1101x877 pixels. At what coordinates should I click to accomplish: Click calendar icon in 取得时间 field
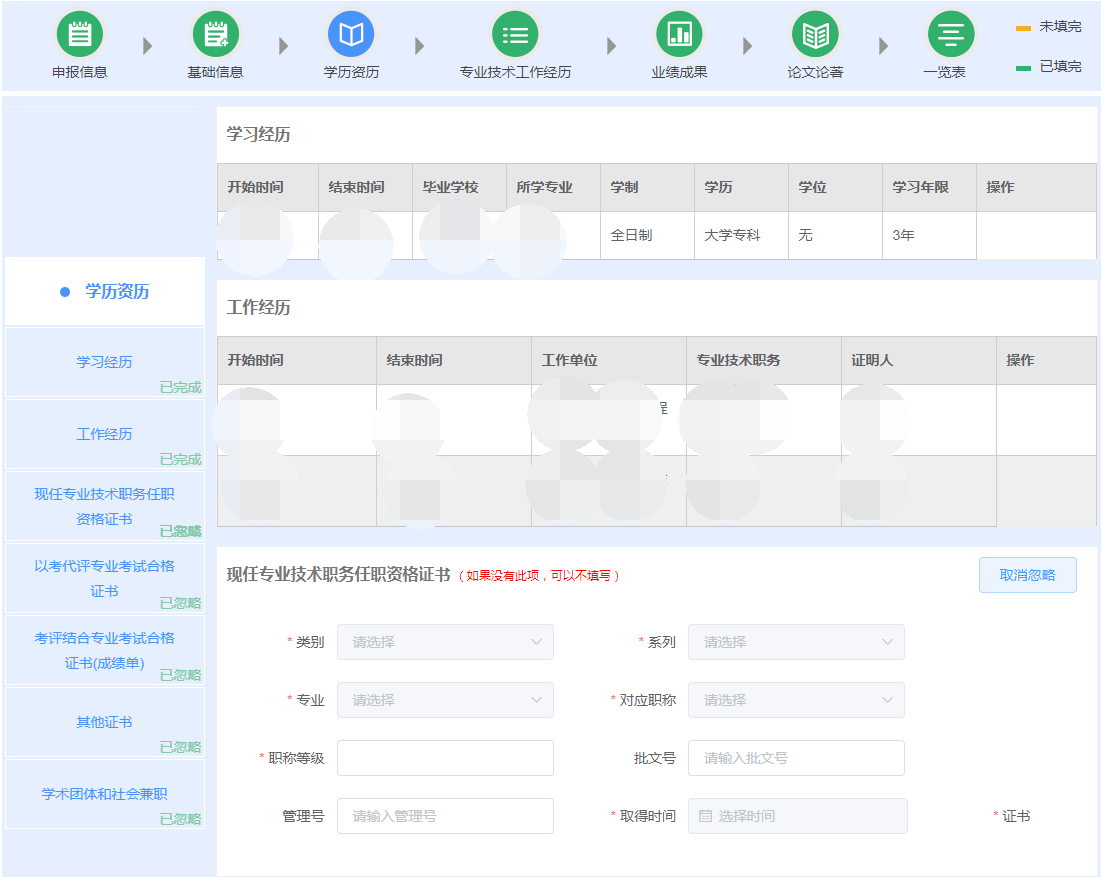click(x=705, y=816)
